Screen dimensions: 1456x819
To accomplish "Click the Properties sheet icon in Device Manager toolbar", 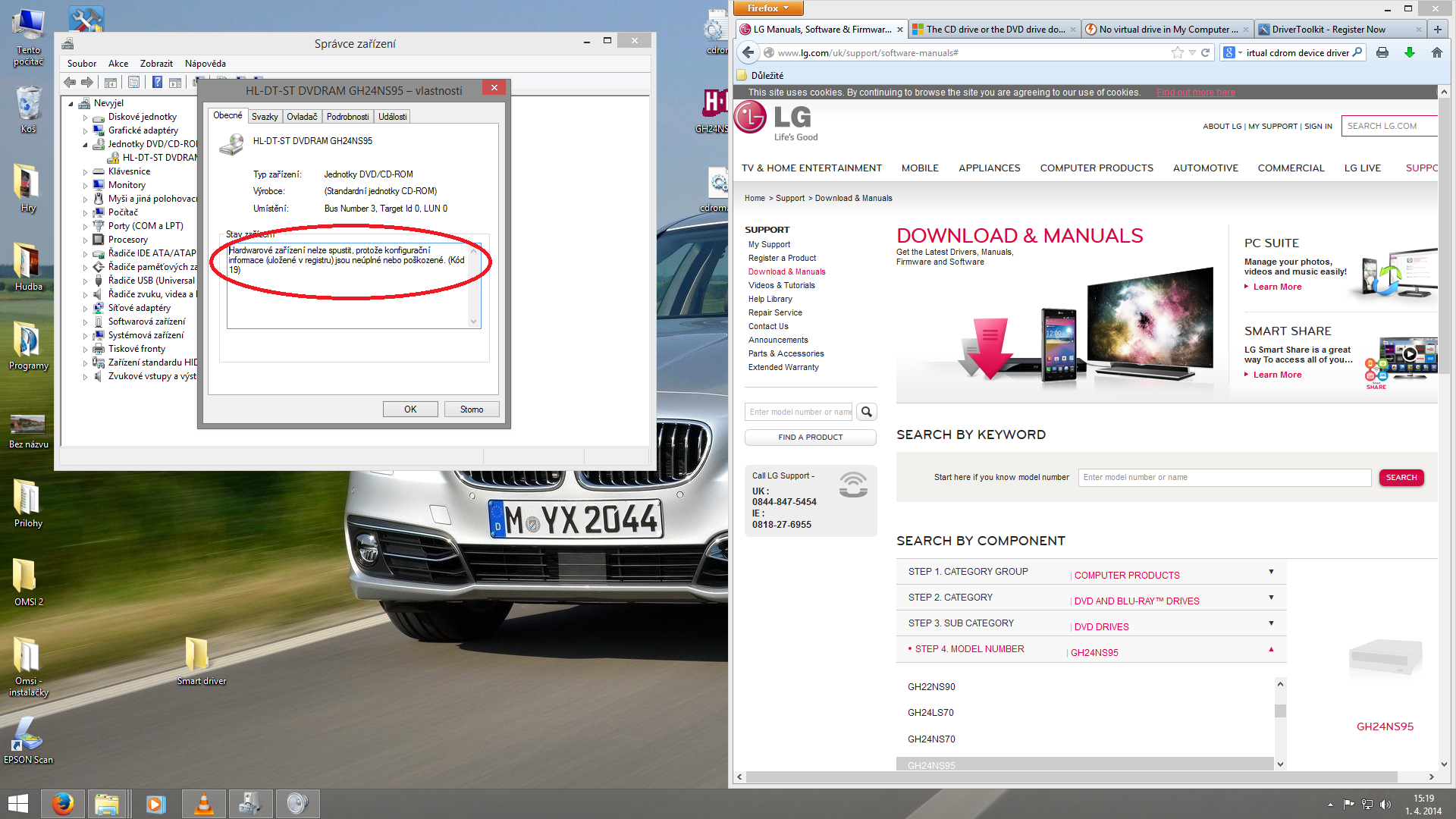I will tap(133, 82).
